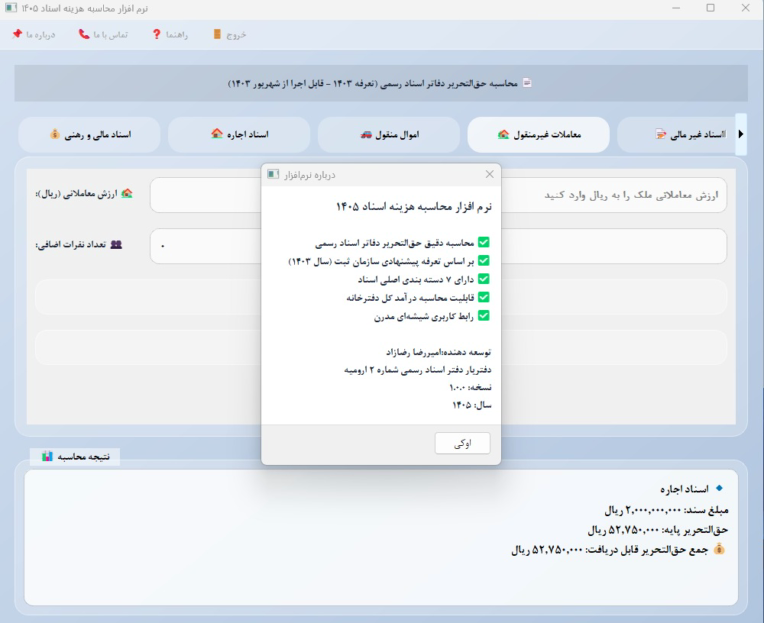Click the house icon on معاملات غیرمنقول tab
This screenshot has width=764, height=623.
[503, 134]
